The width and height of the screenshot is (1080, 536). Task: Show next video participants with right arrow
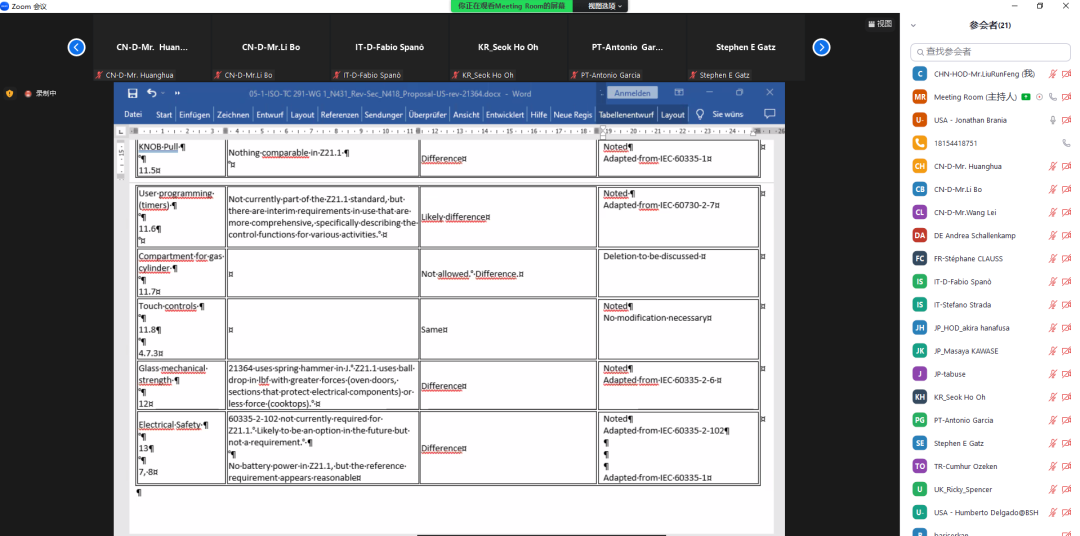pyautogui.click(x=821, y=48)
